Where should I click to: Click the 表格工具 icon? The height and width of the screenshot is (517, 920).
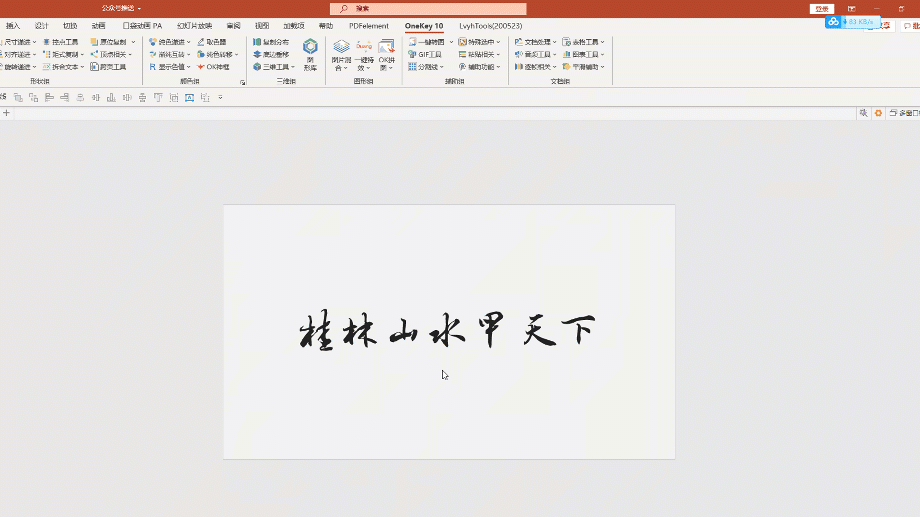point(566,42)
